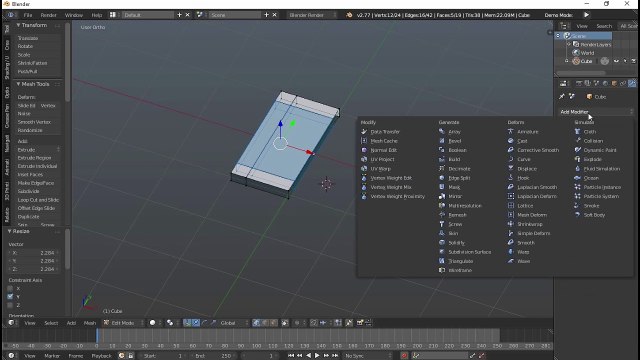640x360 pixels.
Task: Toggle Cube selectability arrow in outliner
Action: 625,61
